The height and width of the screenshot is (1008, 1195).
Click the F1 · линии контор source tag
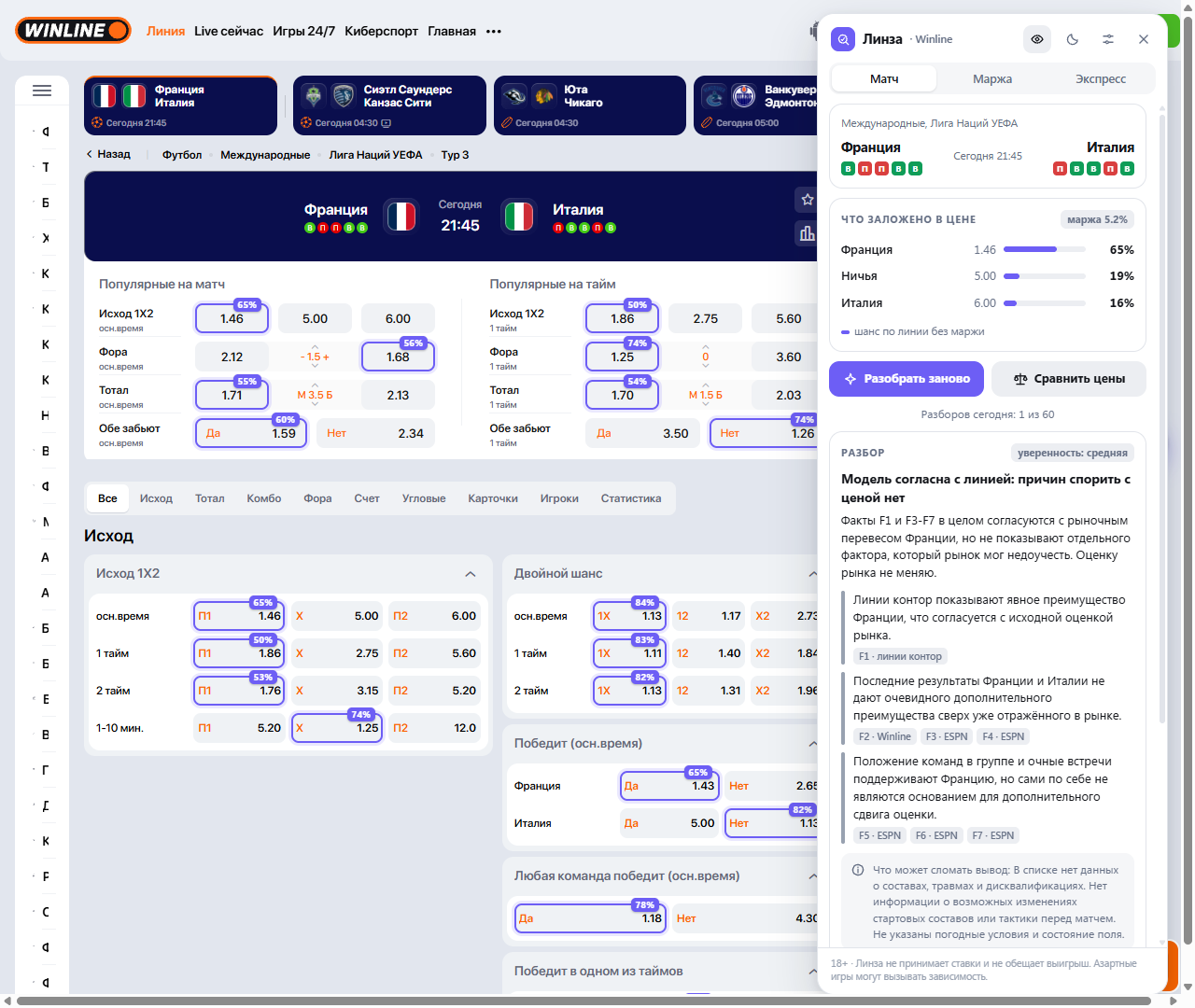coord(900,656)
